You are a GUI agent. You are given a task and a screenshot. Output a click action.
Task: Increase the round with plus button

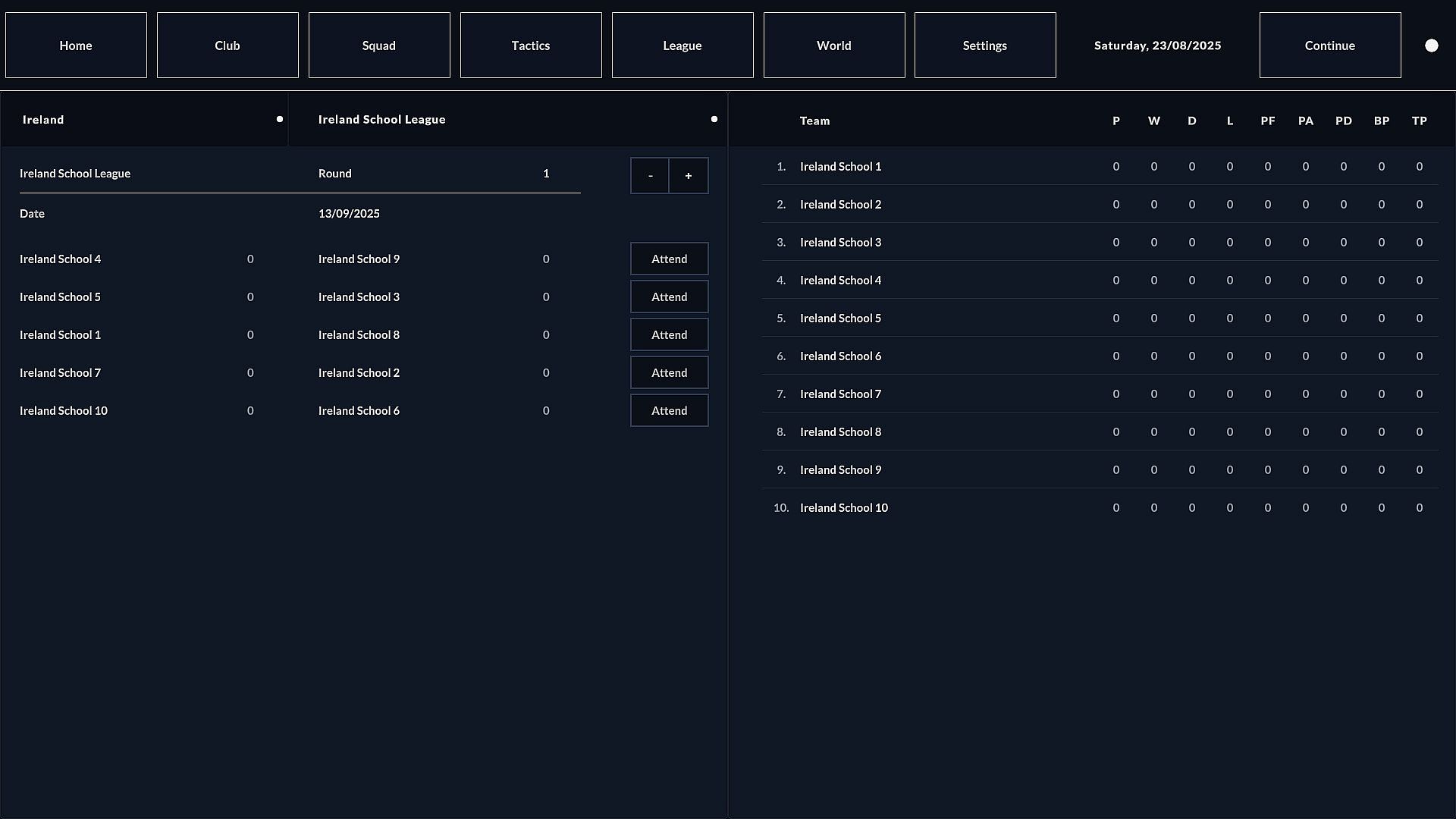tap(689, 175)
